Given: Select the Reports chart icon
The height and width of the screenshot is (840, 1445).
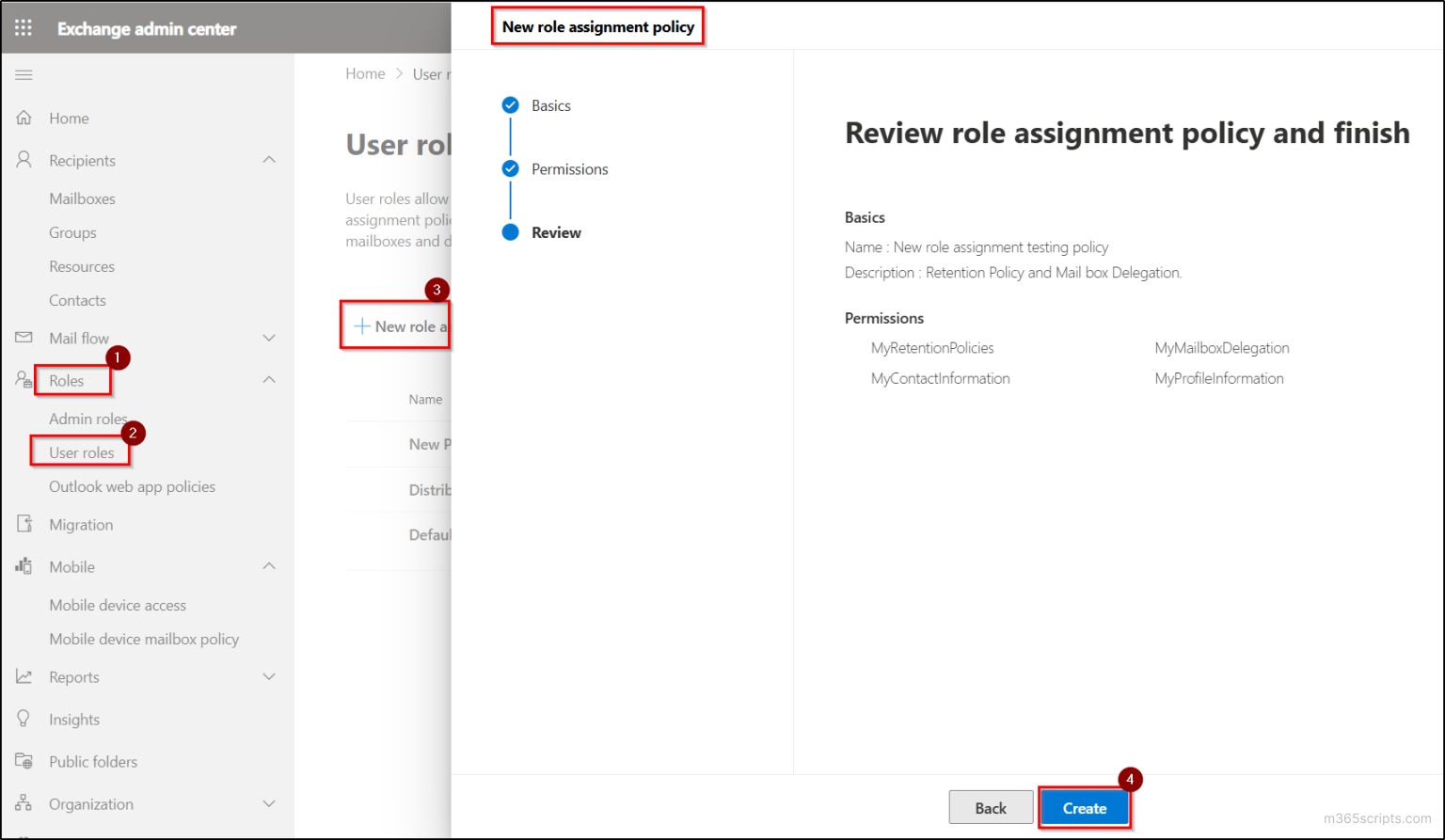Looking at the screenshot, I should 23,676.
